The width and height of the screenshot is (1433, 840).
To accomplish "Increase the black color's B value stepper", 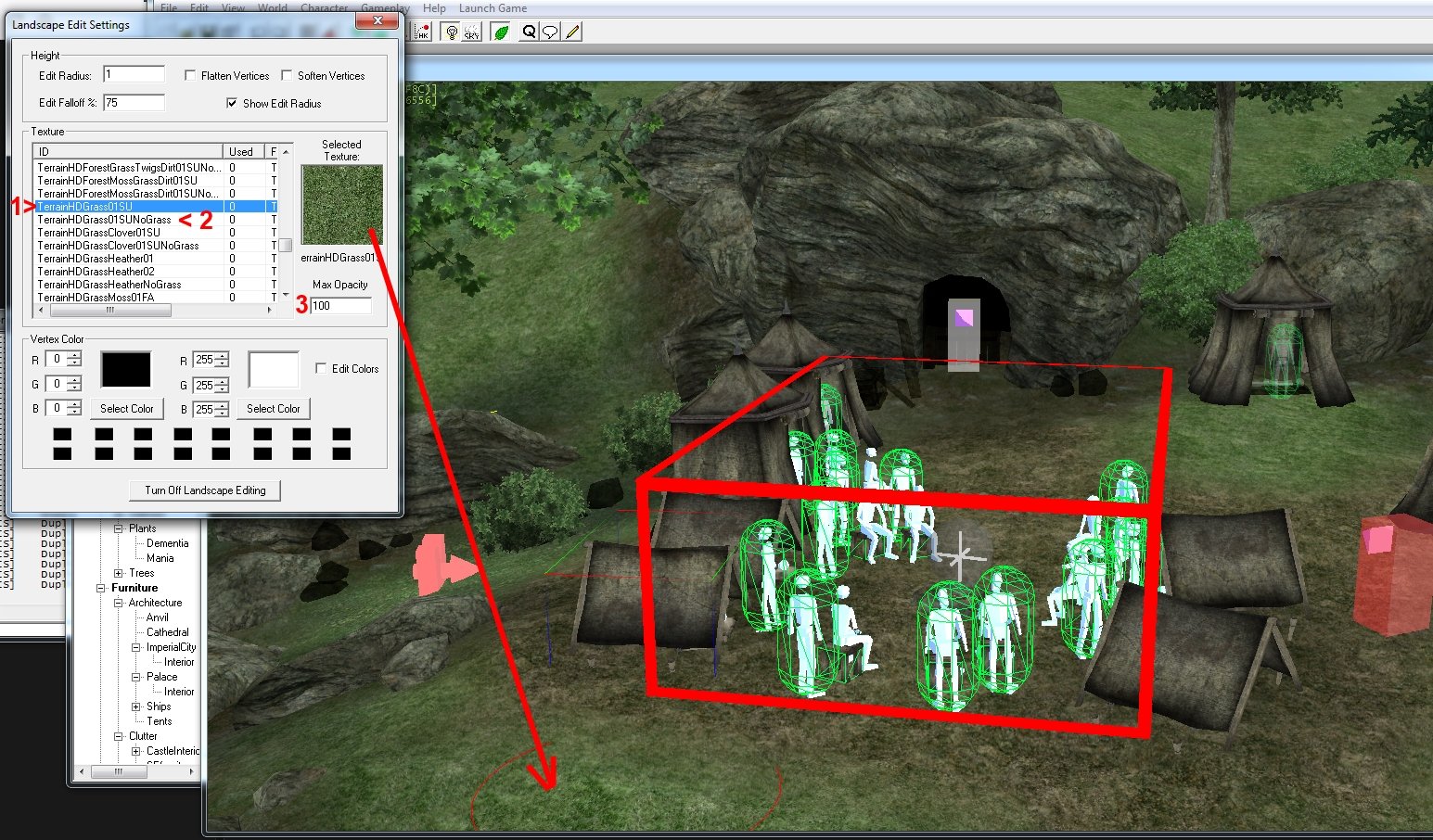I will pos(74,404).
